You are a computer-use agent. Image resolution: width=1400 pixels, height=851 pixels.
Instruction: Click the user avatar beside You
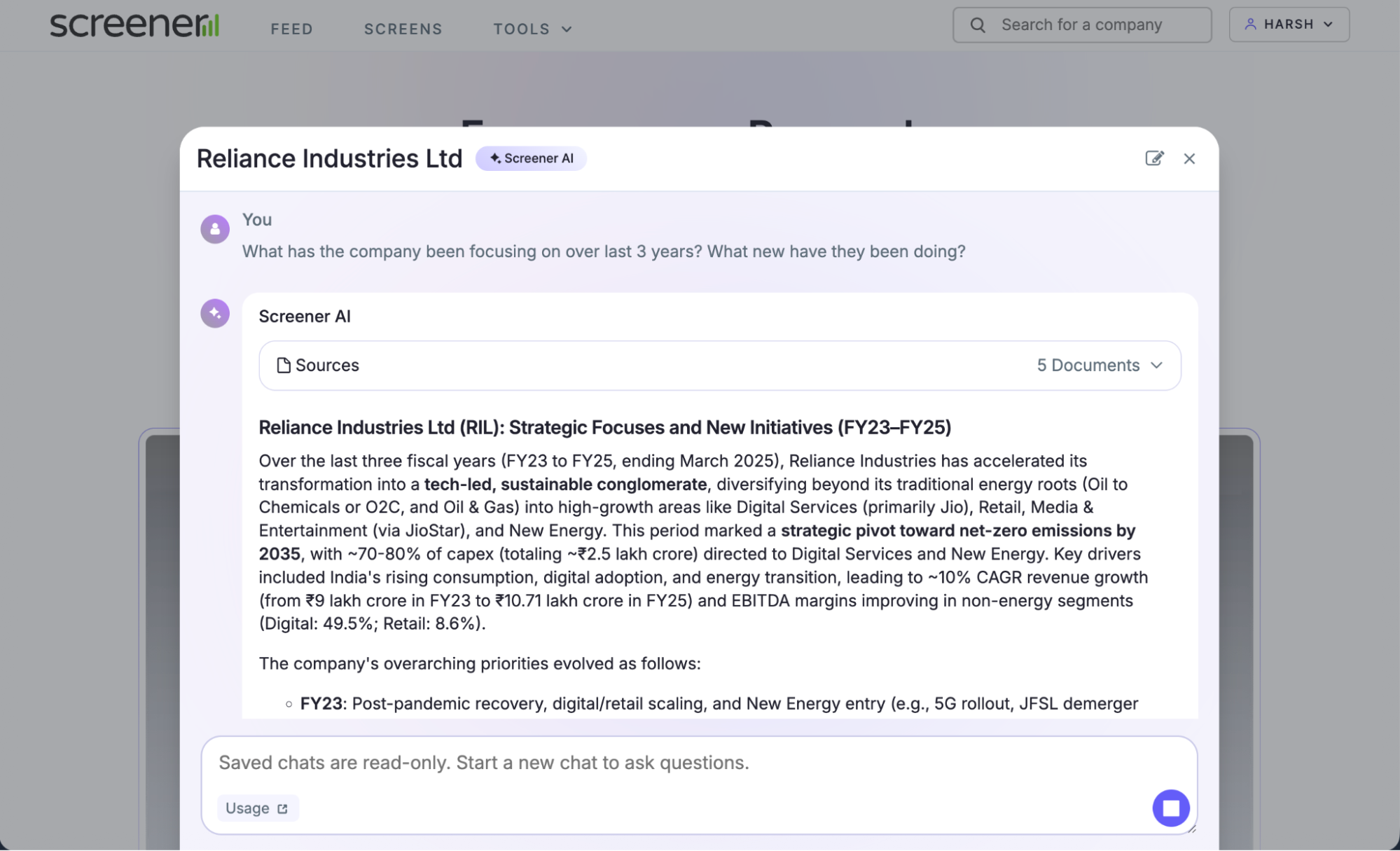(x=215, y=229)
